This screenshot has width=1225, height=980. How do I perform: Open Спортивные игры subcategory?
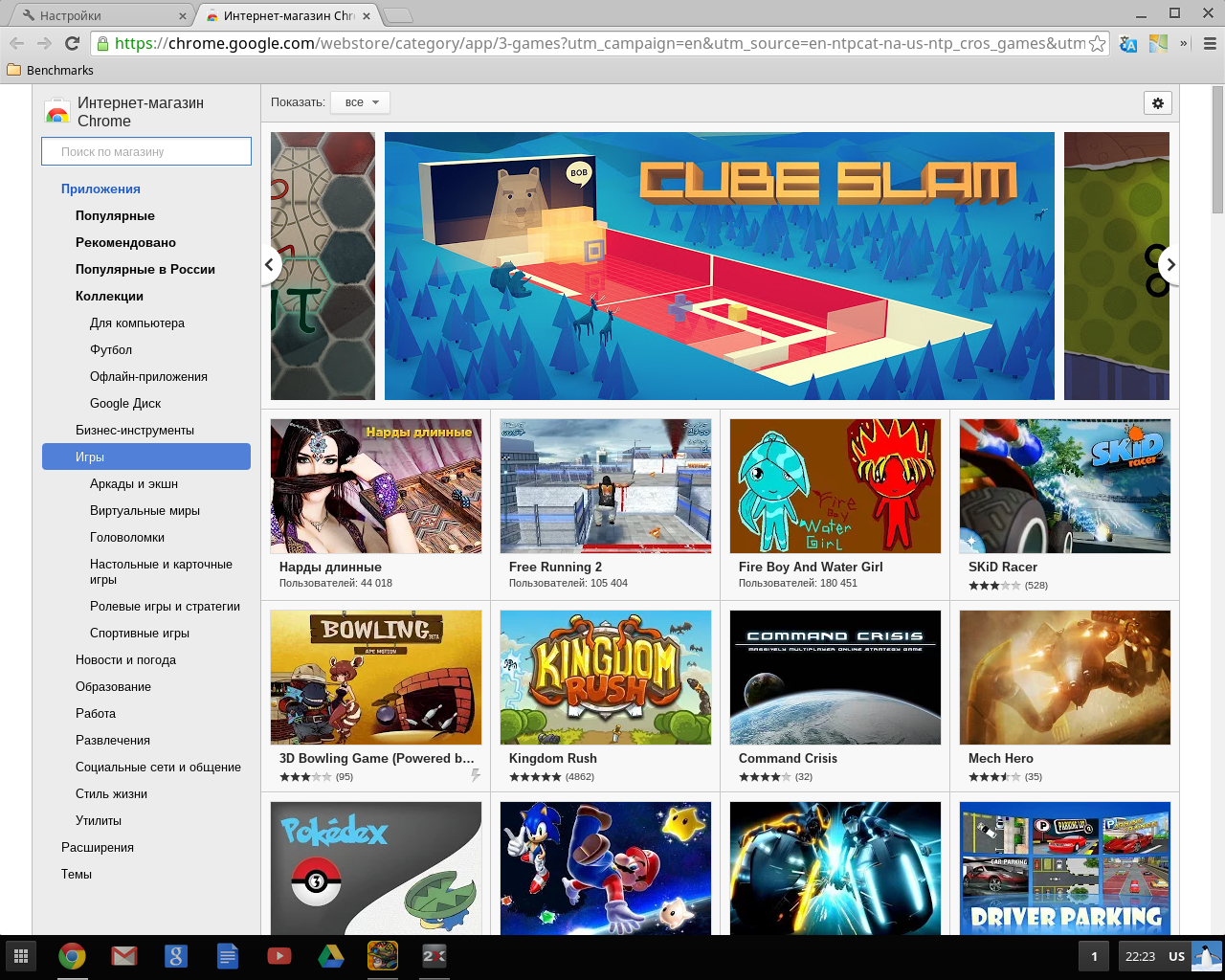click(140, 633)
